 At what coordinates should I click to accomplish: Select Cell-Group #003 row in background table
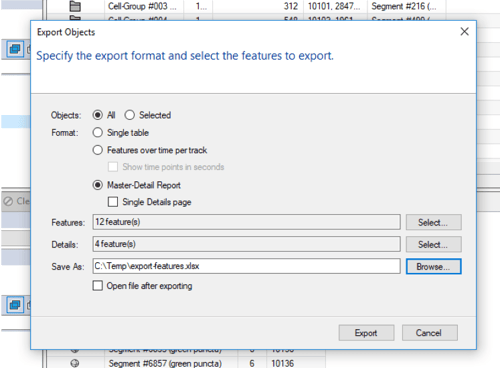tap(245, 6)
